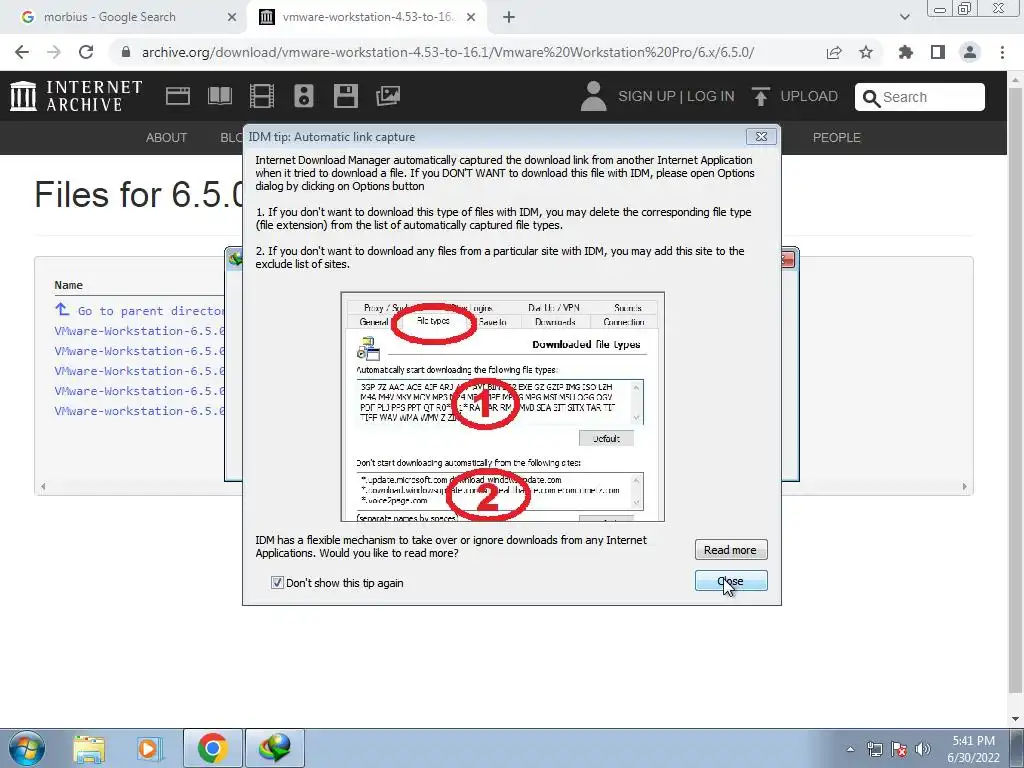Open Internet Download Manager taskbar icon
1024x768 pixels.
[274, 748]
